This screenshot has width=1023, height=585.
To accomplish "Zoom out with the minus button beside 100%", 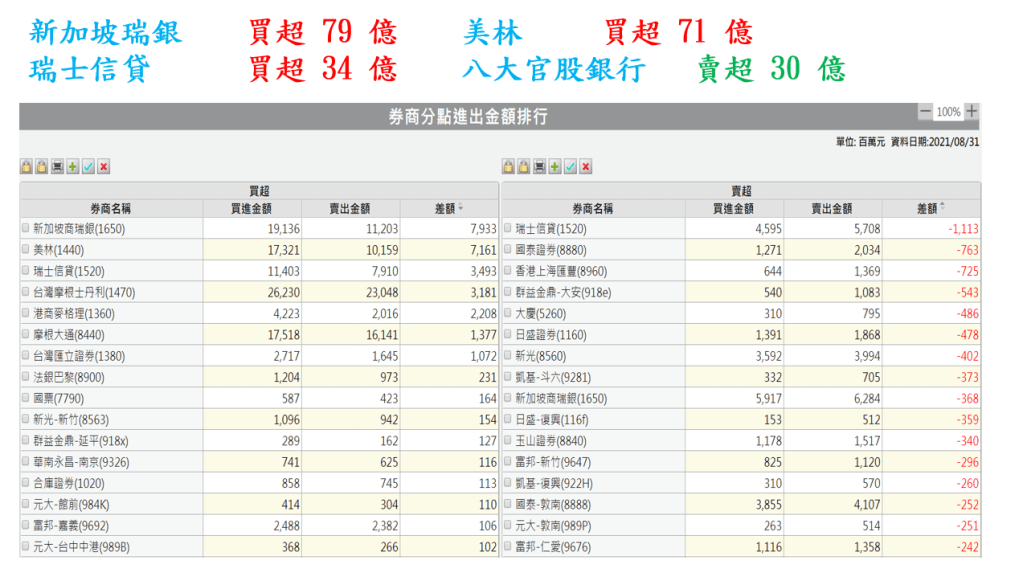I will (925, 111).
